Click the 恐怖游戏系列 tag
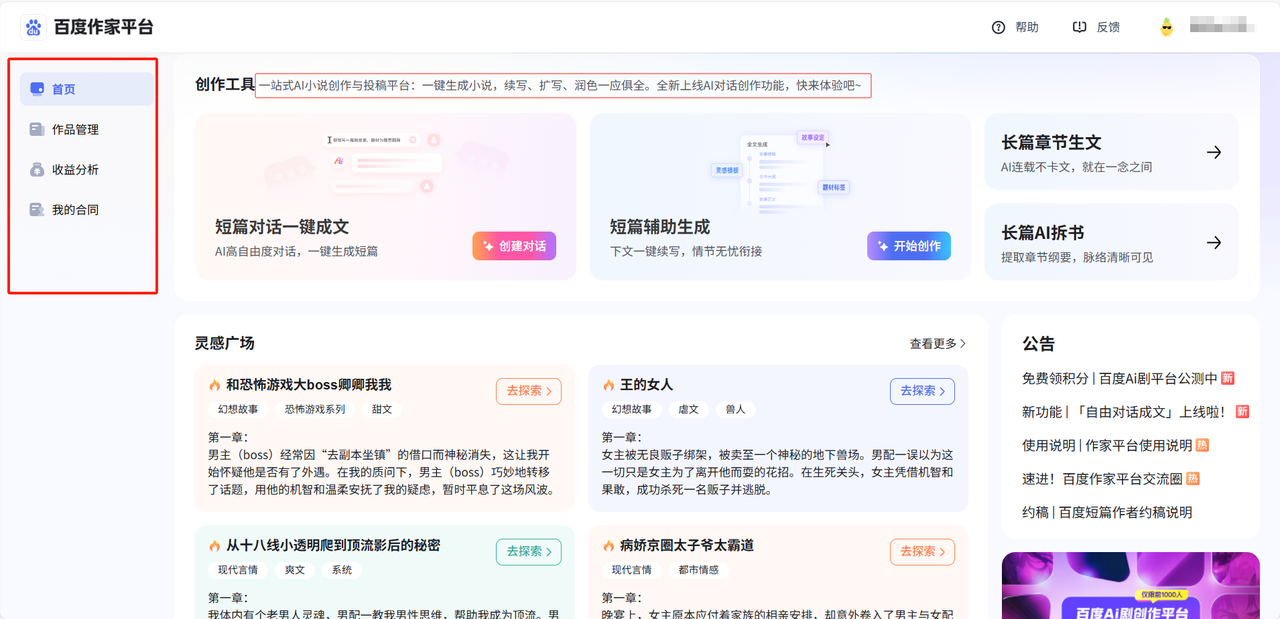The image size is (1280, 619). (315, 409)
